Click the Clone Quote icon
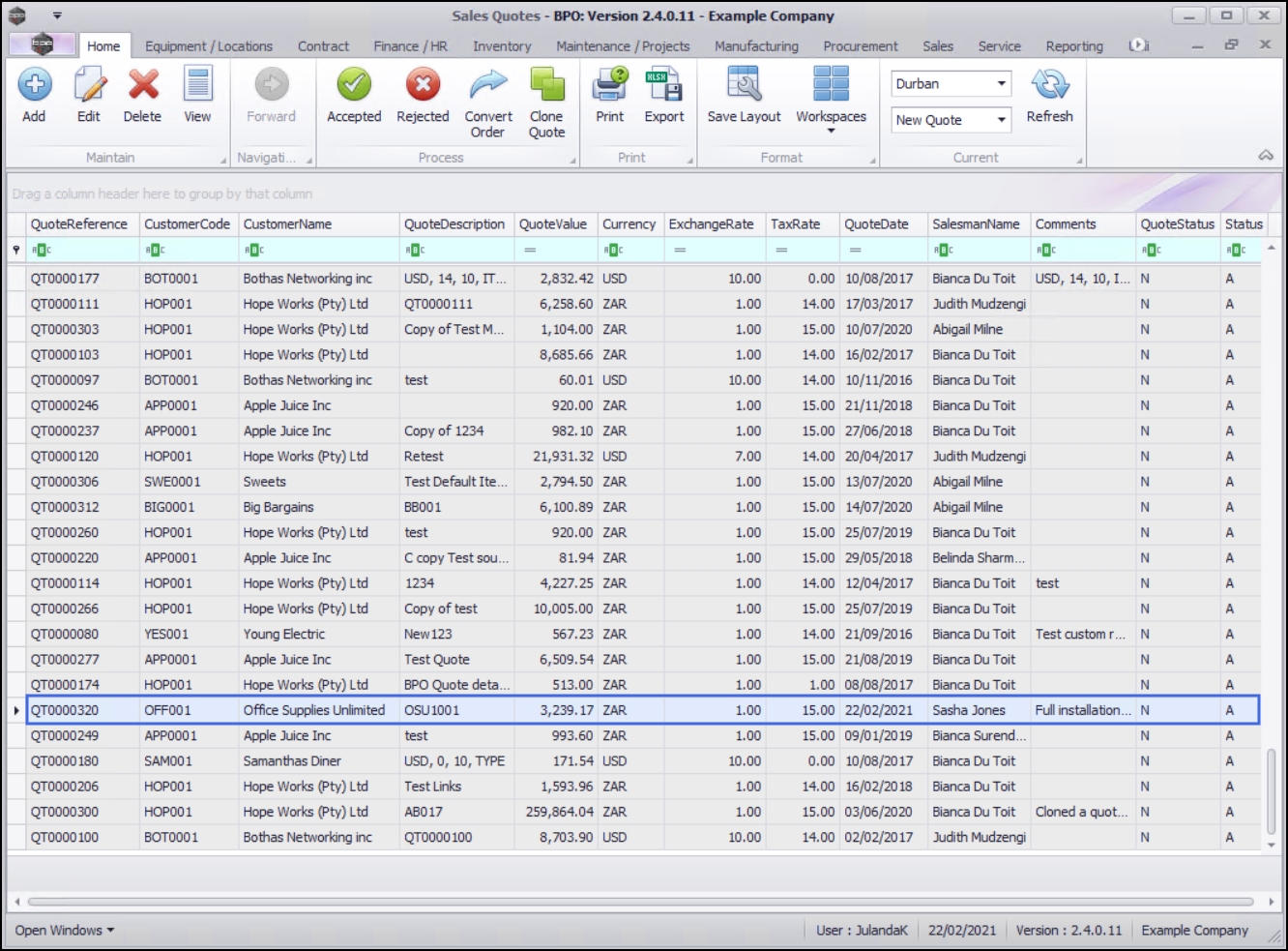Image resolution: width=1288 pixels, height=951 pixels. click(546, 85)
